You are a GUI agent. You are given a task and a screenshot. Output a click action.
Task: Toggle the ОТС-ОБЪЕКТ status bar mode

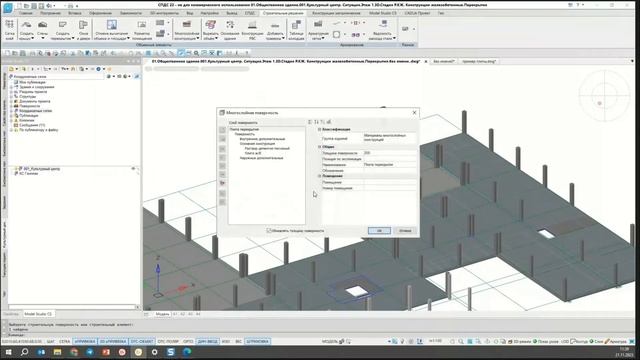click(142, 341)
